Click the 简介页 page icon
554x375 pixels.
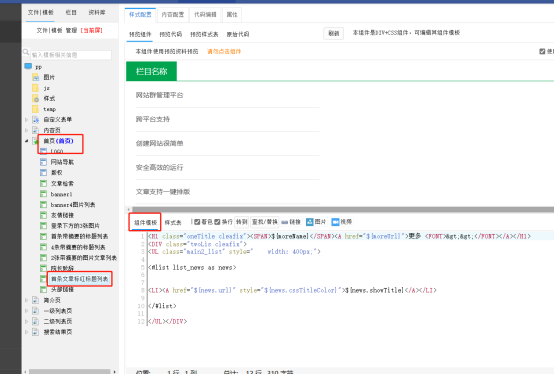pyautogui.click(x=35, y=300)
